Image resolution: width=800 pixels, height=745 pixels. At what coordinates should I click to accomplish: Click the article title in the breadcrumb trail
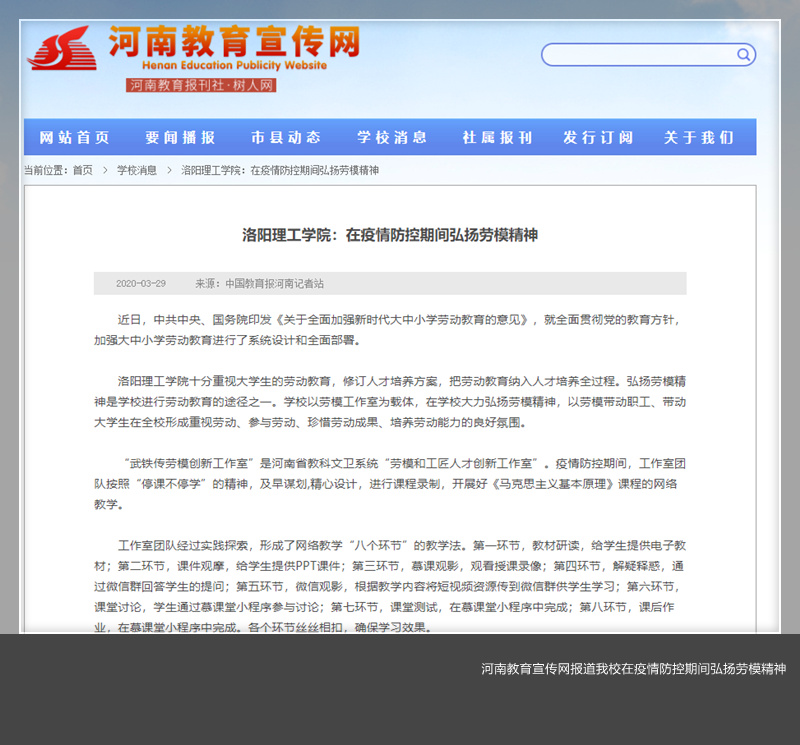click(x=280, y=171)
